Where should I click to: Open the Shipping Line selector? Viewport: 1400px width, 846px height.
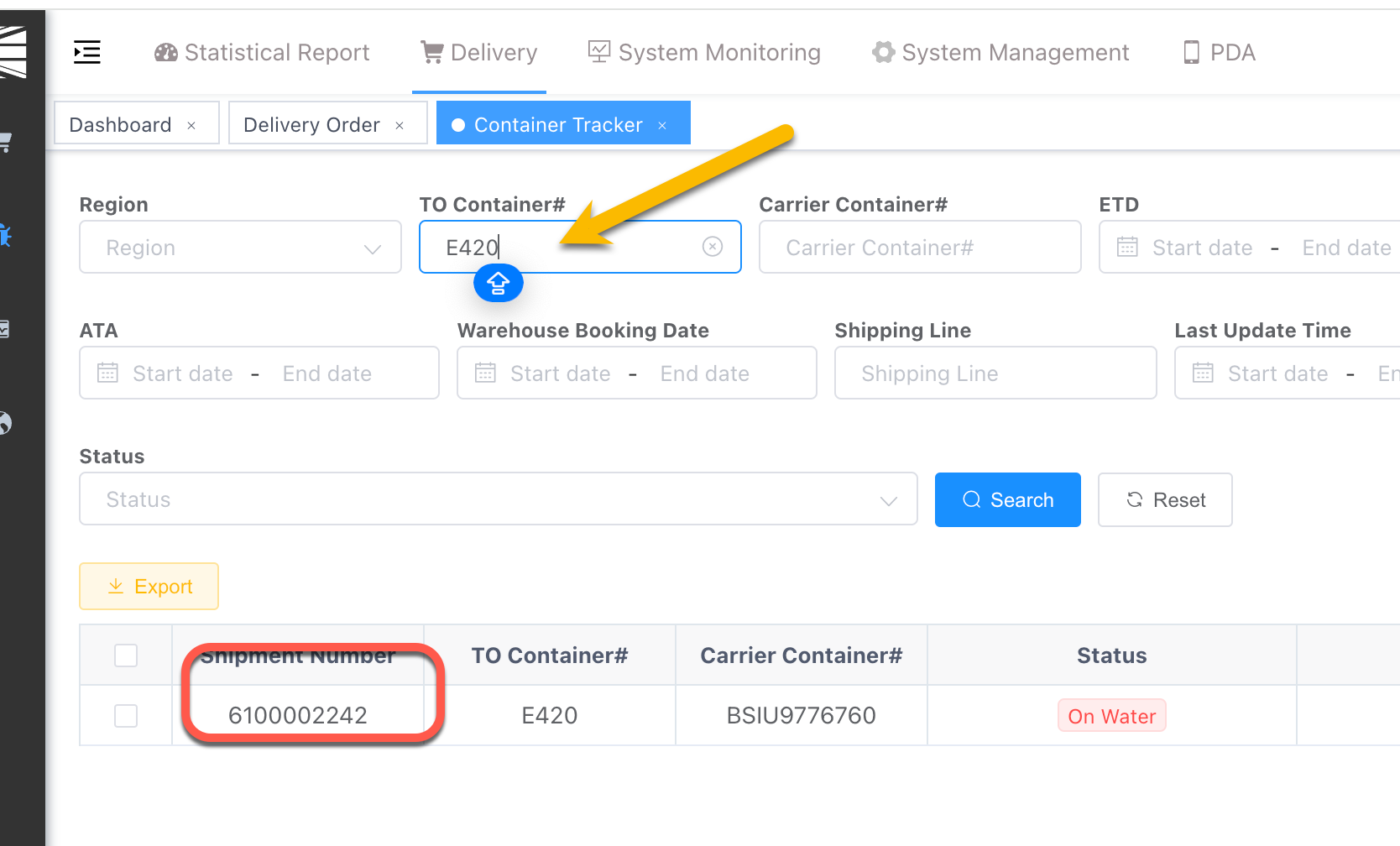pyautogui.click(x=995, y=373)
